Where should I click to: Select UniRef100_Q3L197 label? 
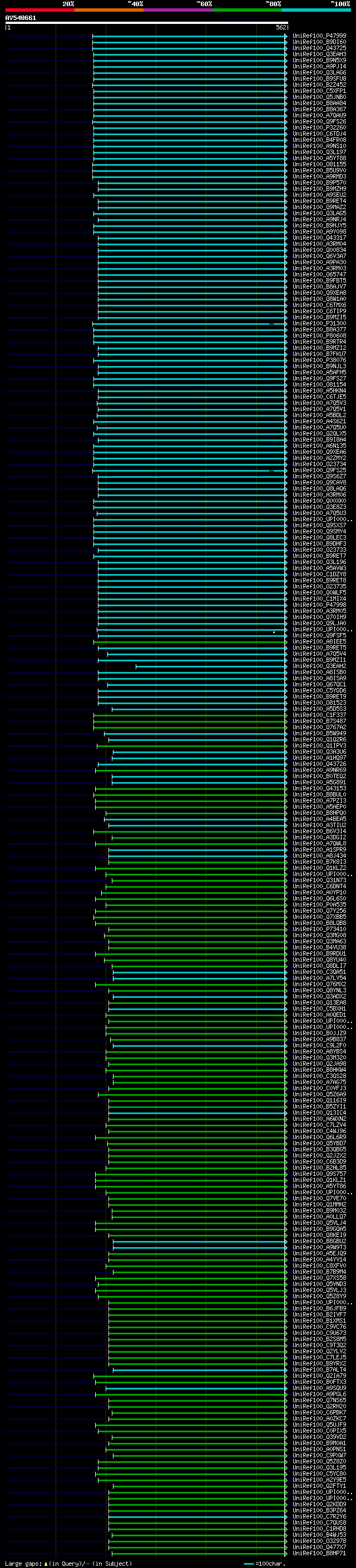[x=319, y=152]
